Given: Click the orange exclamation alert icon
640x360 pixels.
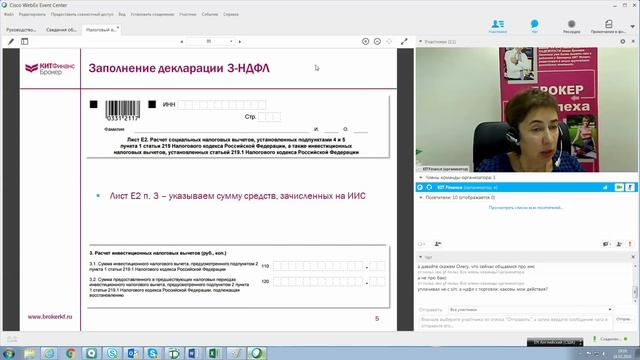Looking at the screenshot, I should (630, 244).
